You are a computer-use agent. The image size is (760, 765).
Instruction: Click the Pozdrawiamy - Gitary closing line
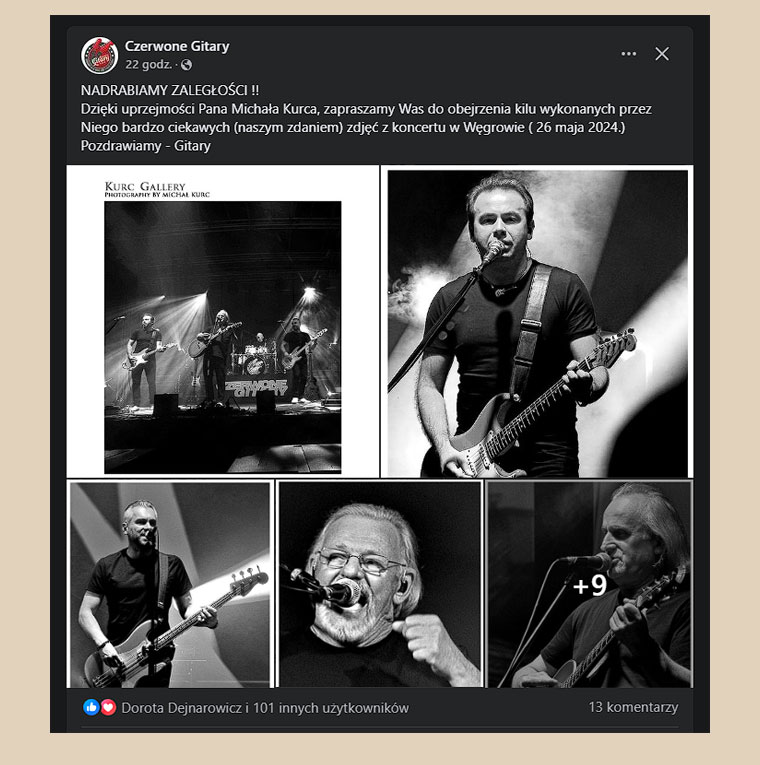[145, 146]
